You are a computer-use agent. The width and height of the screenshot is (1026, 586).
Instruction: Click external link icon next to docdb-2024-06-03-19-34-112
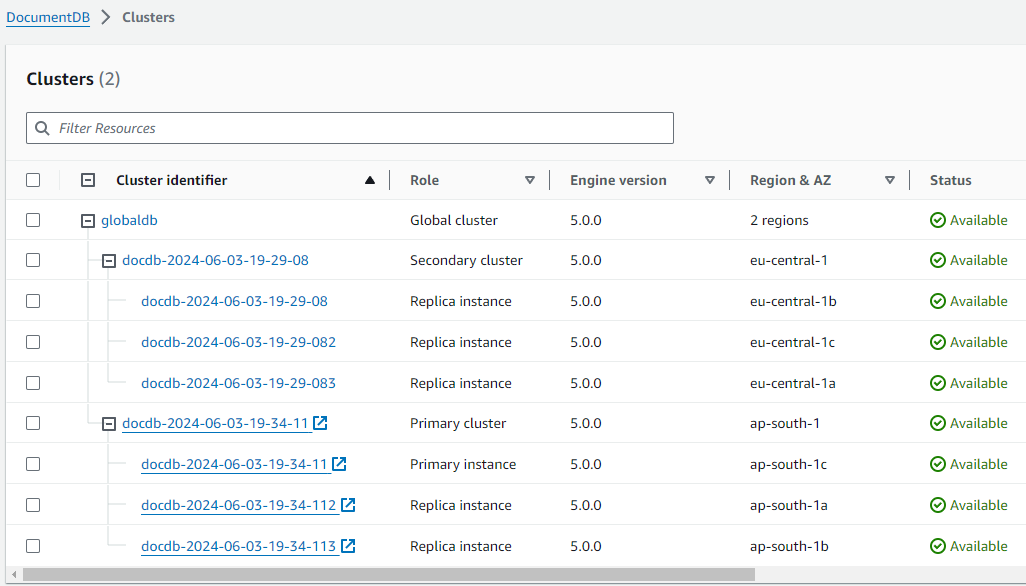click(347, 505)
